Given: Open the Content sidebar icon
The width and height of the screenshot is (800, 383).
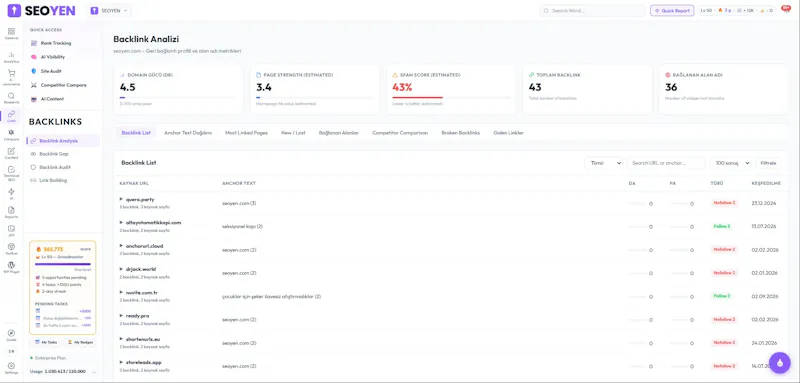Looking at the screenshot, I should click(x=11, y=153).
